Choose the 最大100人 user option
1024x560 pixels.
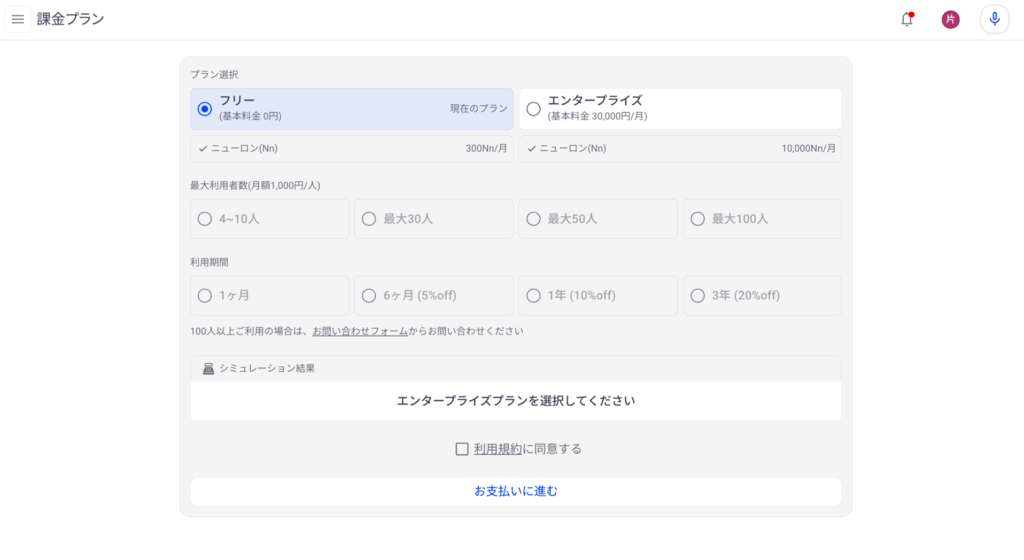coord(762,219)
